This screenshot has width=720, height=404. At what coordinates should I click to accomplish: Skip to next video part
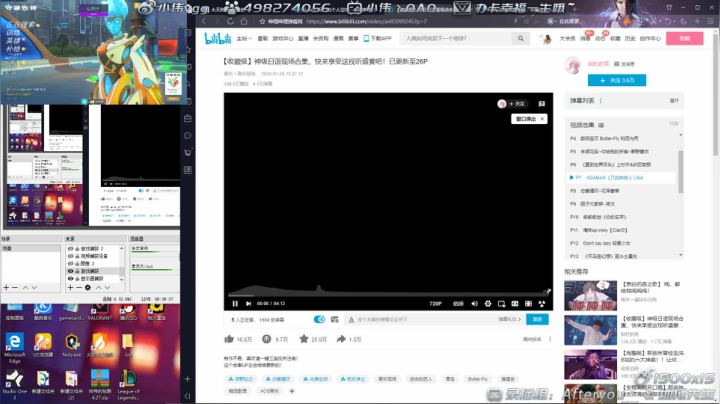(248, 303)
